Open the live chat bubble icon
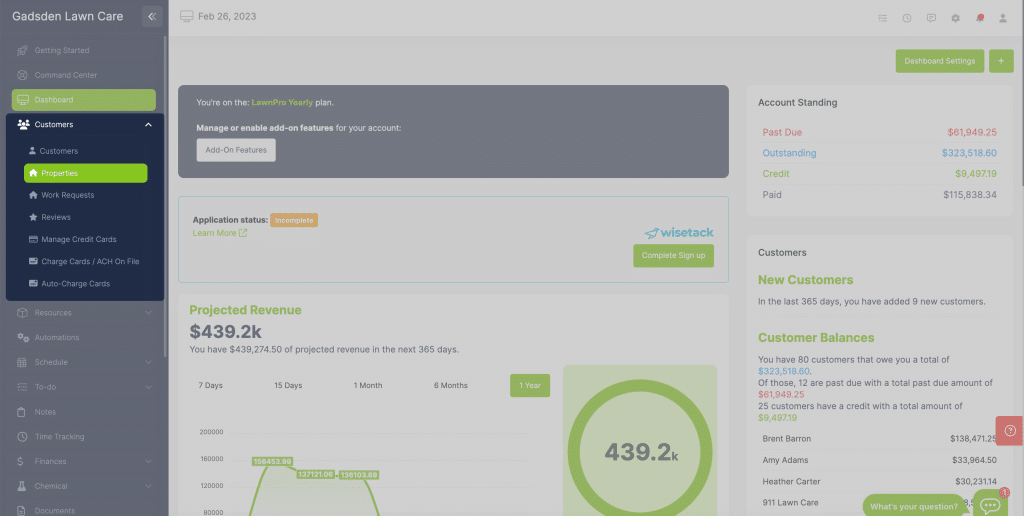The image size is (1024, 516). (990, 505)
